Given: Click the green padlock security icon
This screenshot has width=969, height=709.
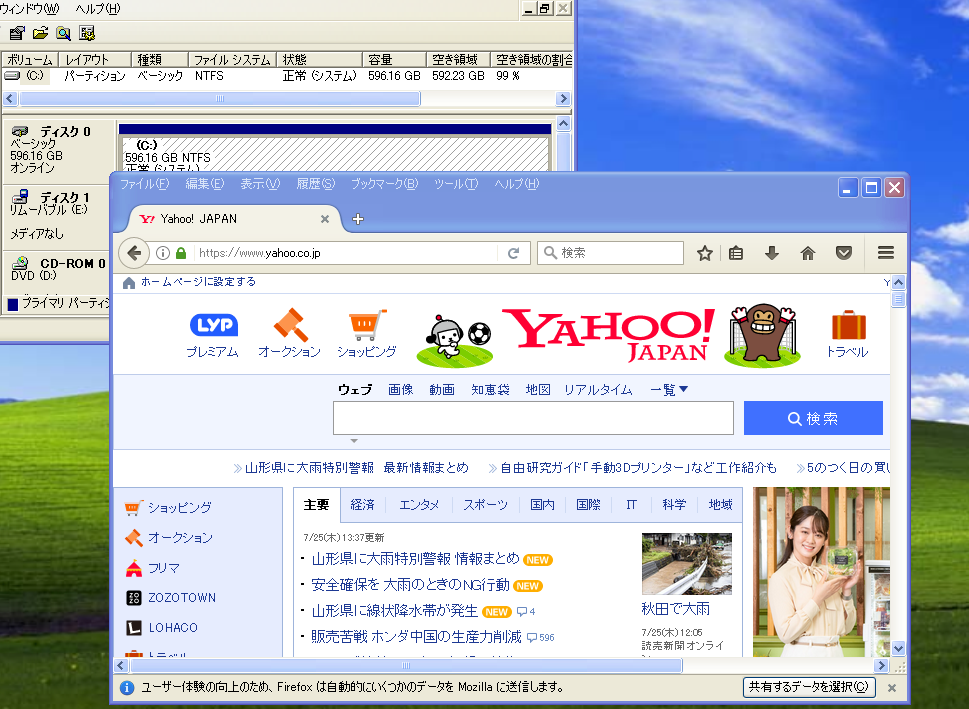Looking at the screenshot, I should pos(181,253).
